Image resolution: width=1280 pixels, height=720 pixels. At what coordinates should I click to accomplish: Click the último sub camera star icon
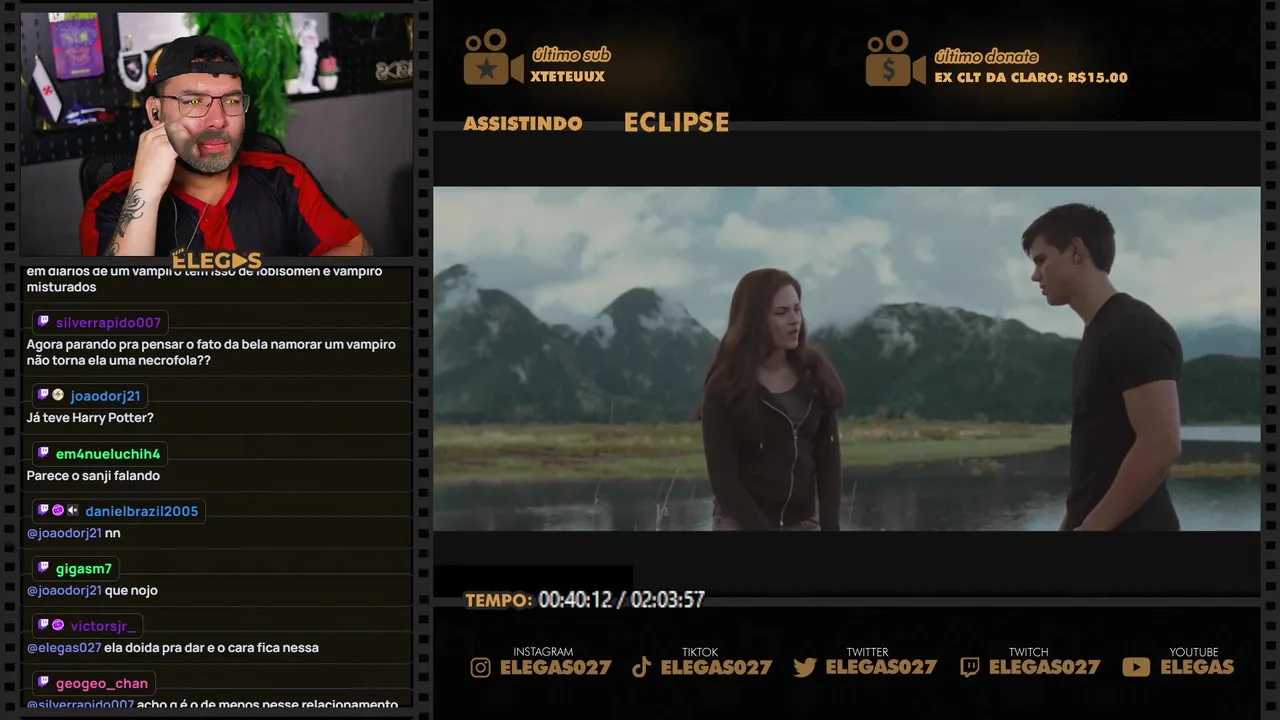point(492,58)
